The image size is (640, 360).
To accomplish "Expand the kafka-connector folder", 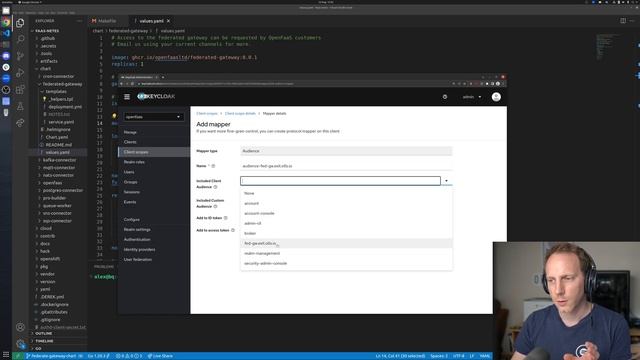I will pos(59,160).
